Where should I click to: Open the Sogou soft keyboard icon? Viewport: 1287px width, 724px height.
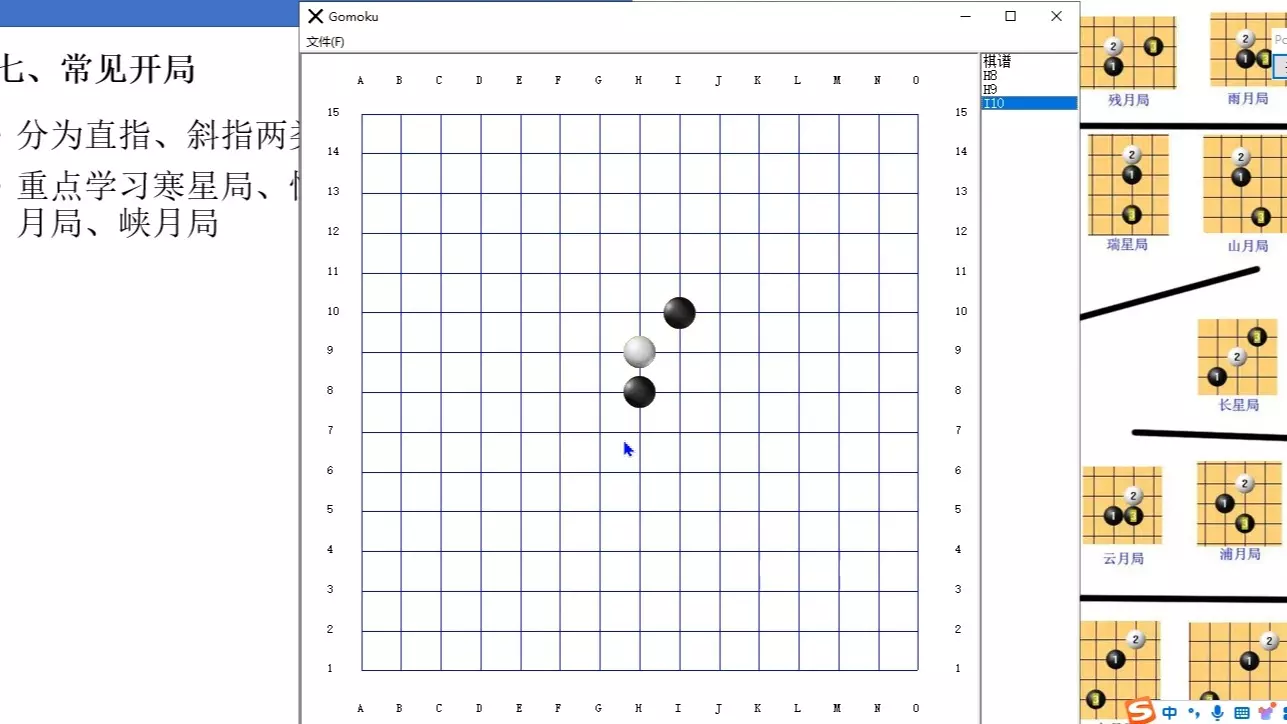pyautogui.click(x=1242, y=713)
